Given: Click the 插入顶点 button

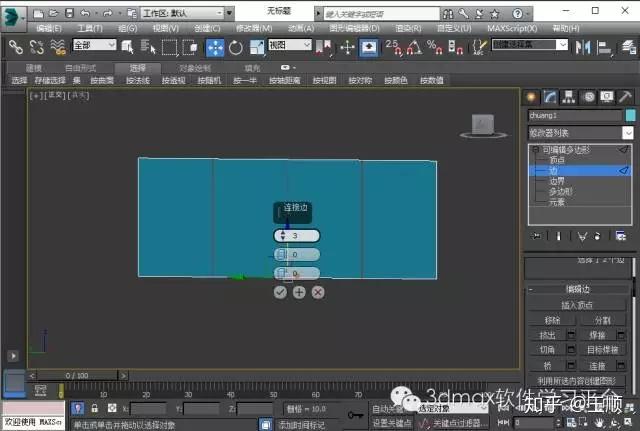Looking at the screenshot, I should [x=577, y=305].
